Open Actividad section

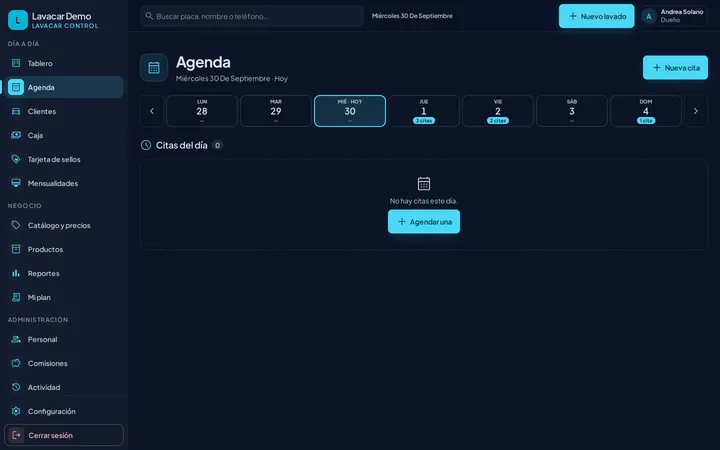click(x=64, y=387)
